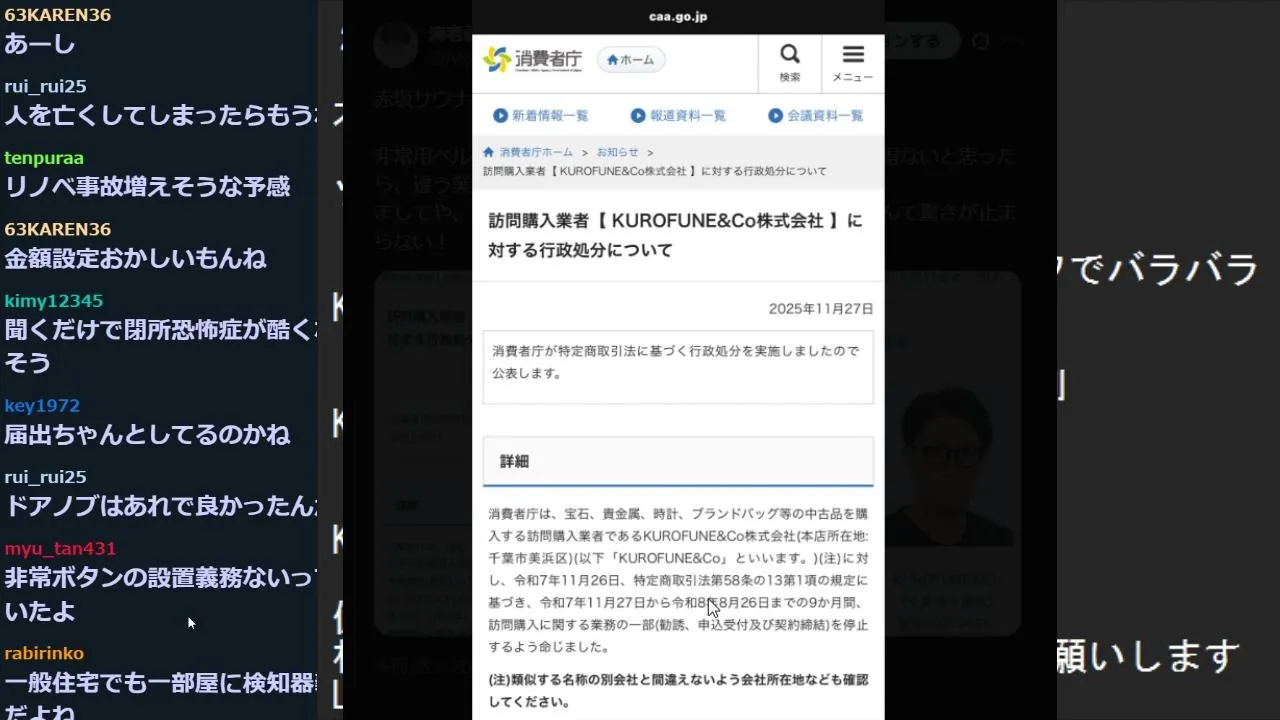Click chat username kimy12345
Screen dimensions: 1280x720
point(54,301)
